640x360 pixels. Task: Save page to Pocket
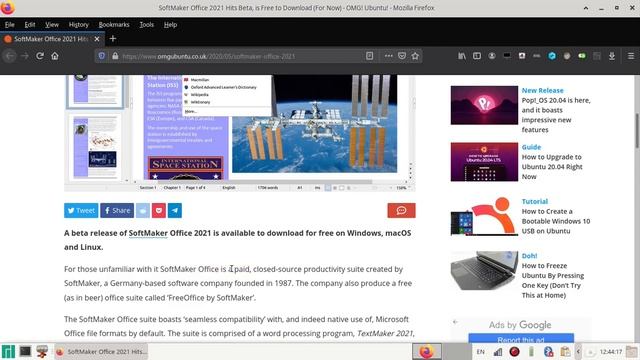click(x=402, y=56)
